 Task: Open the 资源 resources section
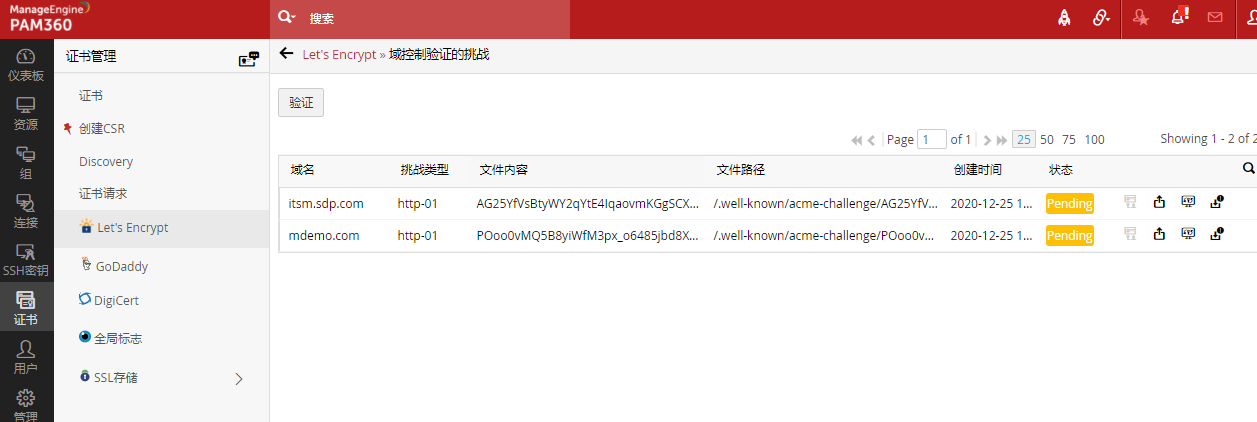26,114
